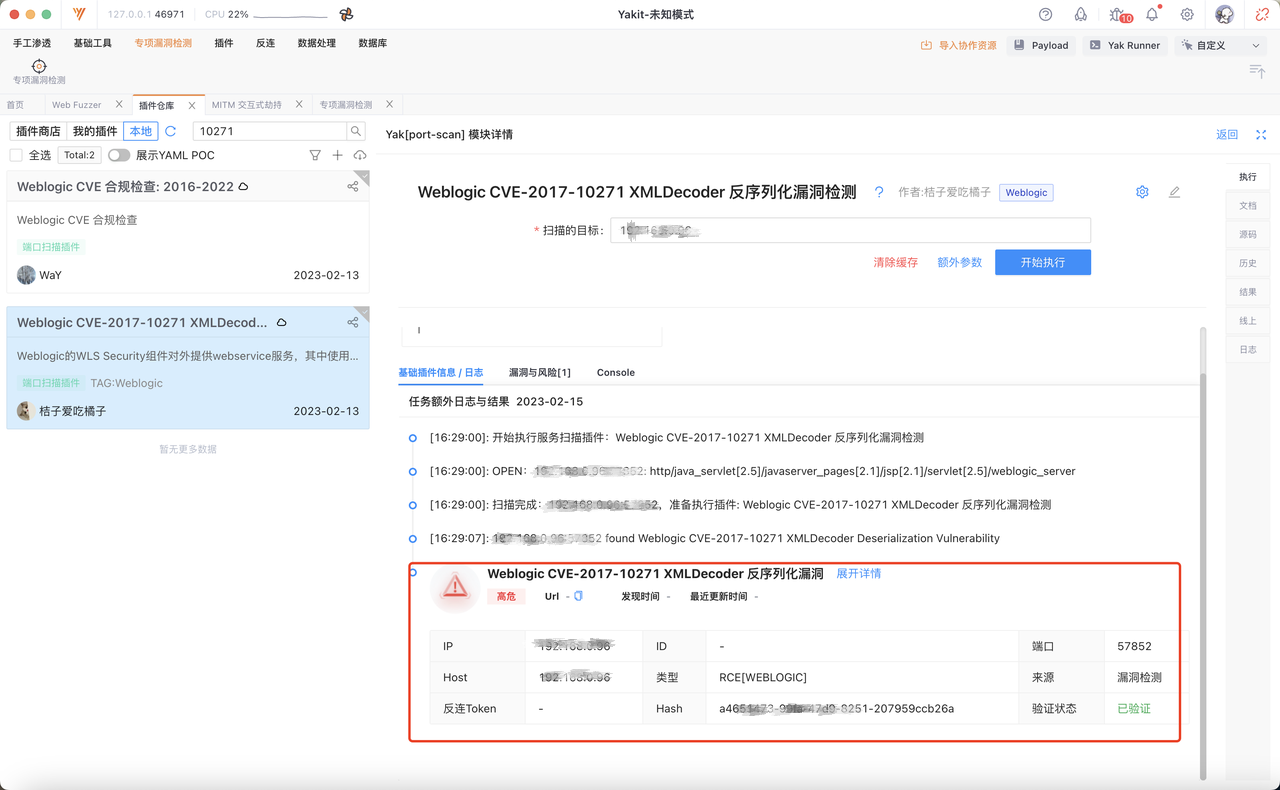Click the 开始执行 button
The image size is (1280, 790).
1043,262
